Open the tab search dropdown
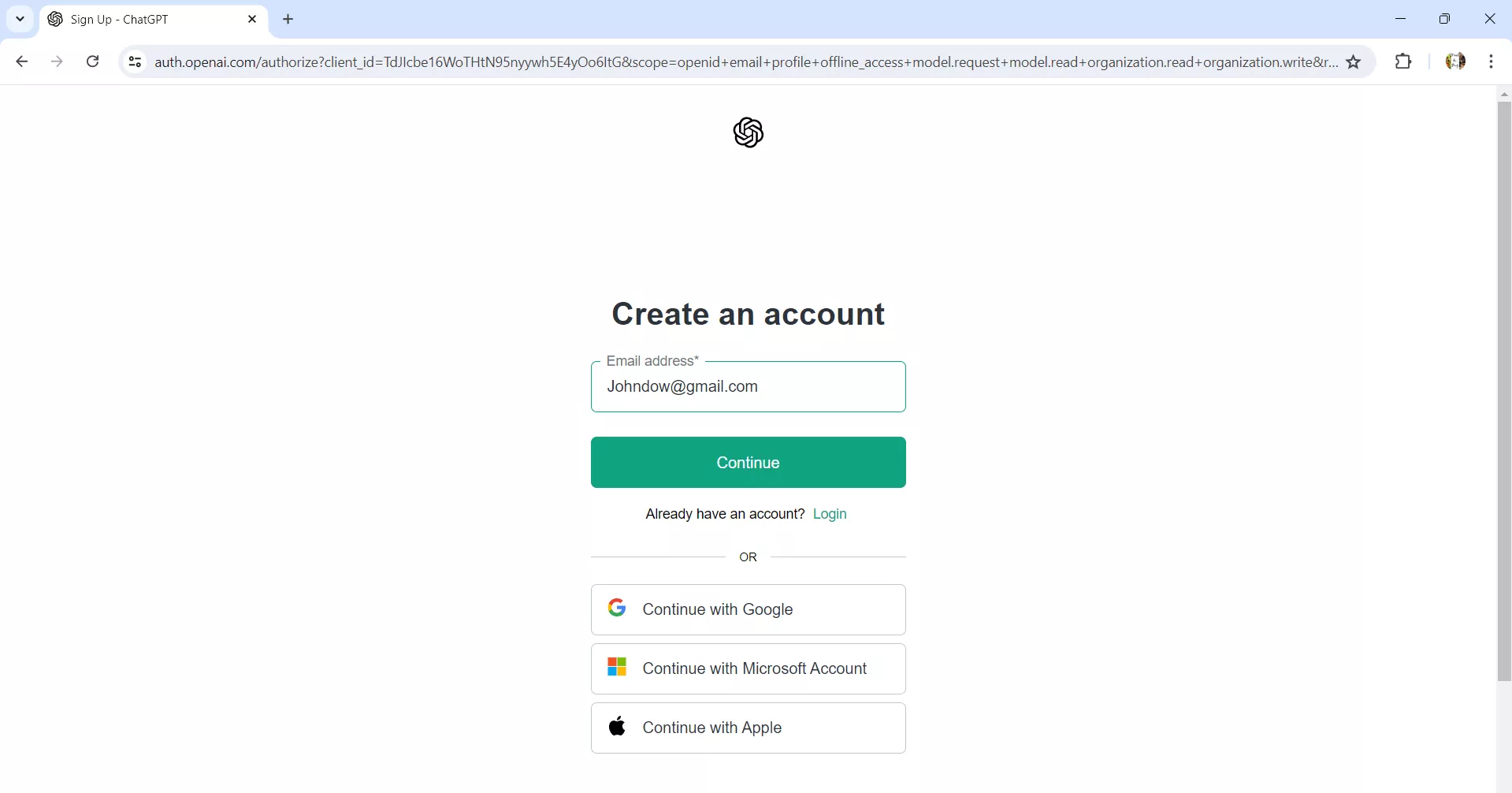Viewport: 1512px width, 793px height. pos(18,19)
